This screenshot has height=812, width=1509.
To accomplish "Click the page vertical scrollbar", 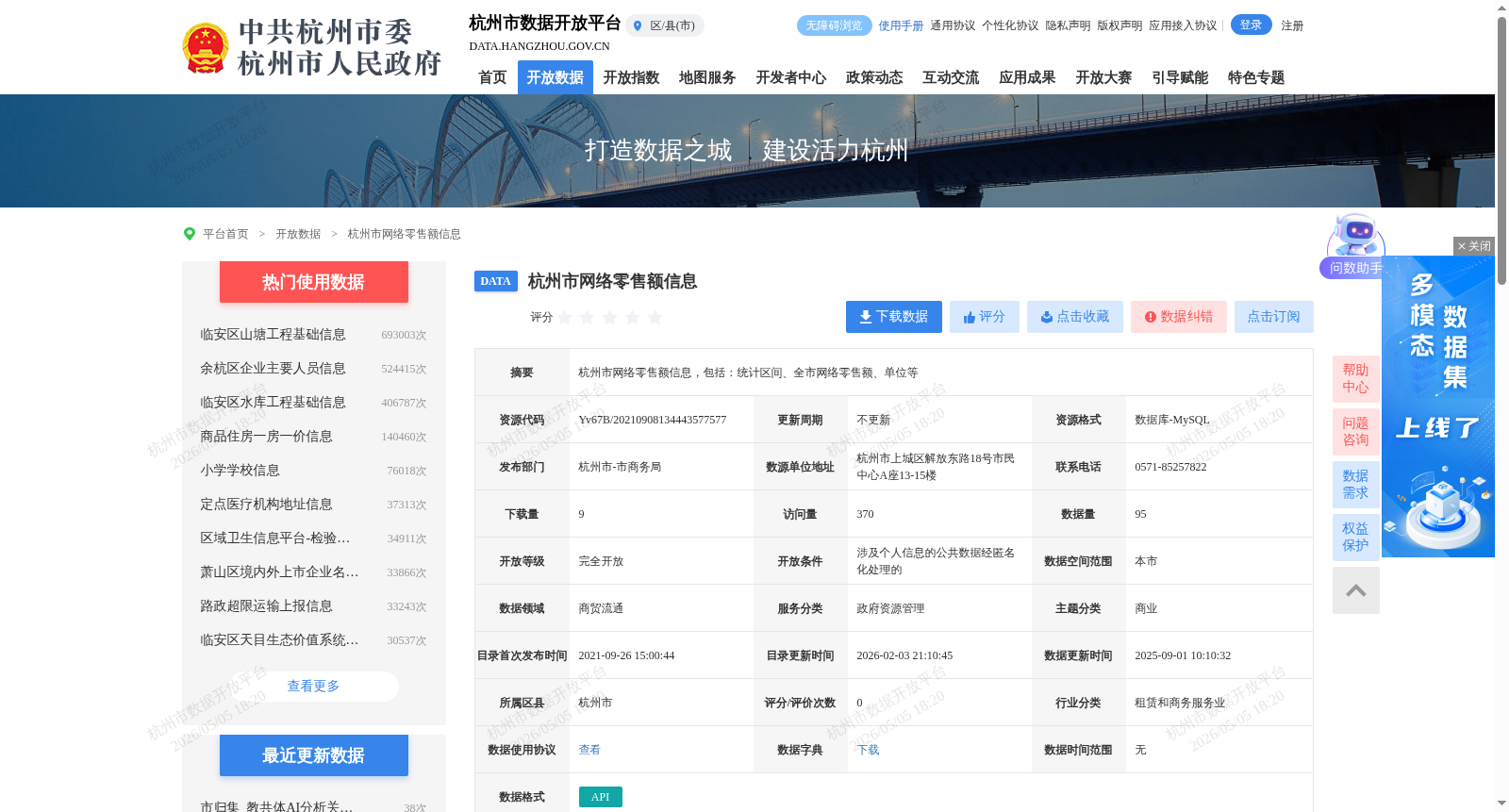I will click(x=1501, y=151).
